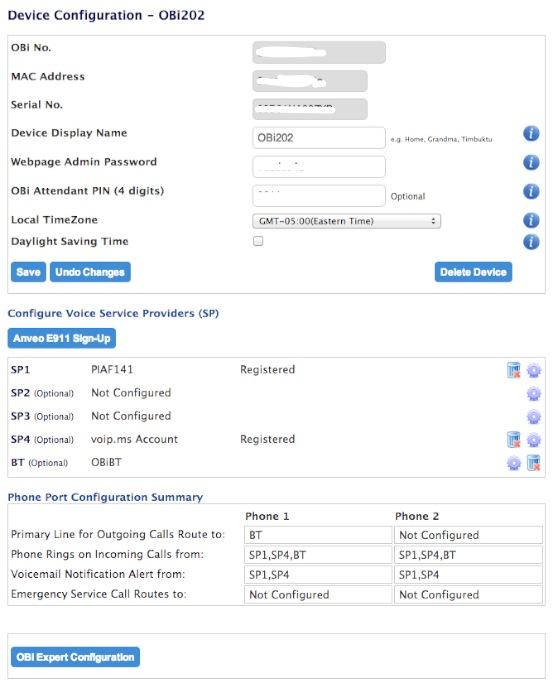This screenshot has width=558, height=688.
Task: Open the Local TimeZone dropdown
Action: point(347,221)
